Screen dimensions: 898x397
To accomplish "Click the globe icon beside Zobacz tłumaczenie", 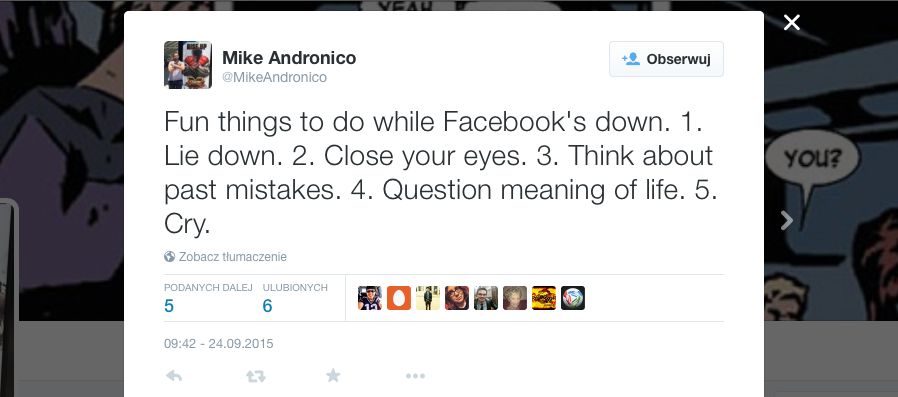I will 170,257.
